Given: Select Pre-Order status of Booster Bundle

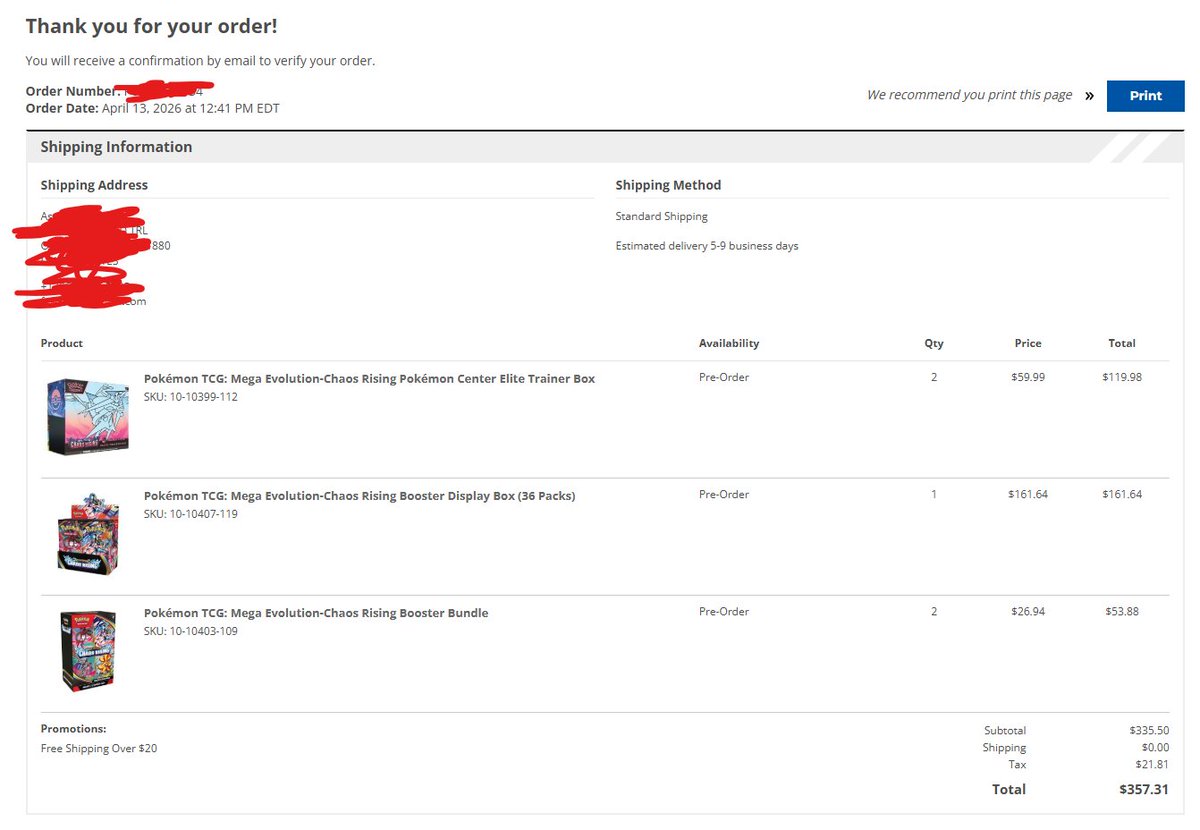Looking at the screenshot, I should [x=724, y=611].
